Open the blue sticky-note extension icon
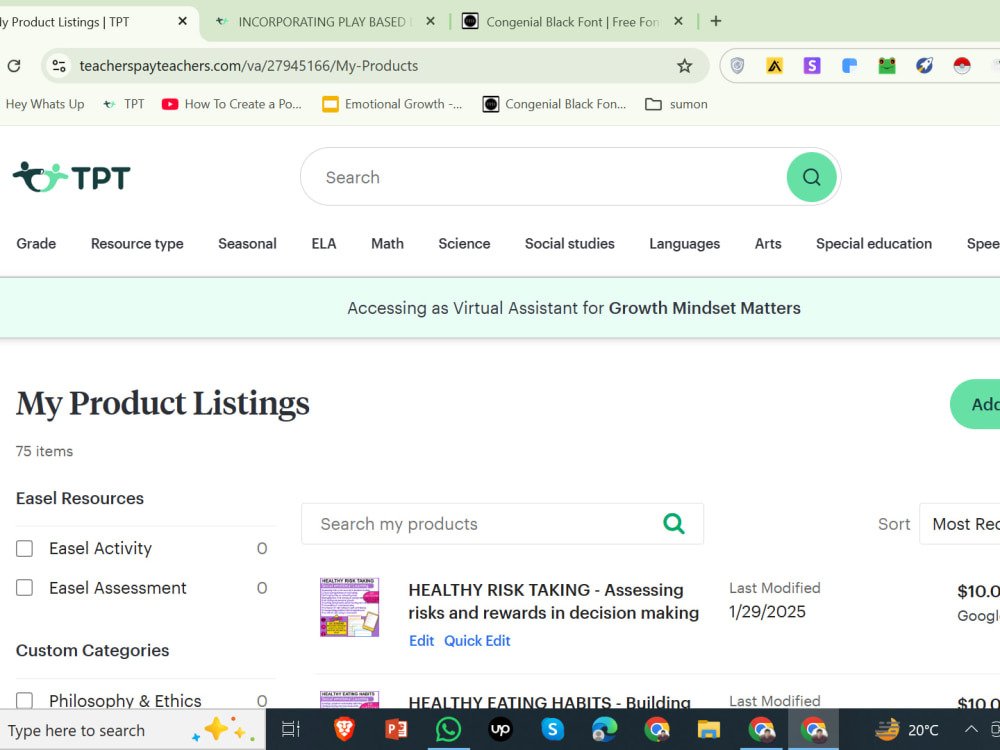Screen dimensions: 1000x750 coord(849,66)
